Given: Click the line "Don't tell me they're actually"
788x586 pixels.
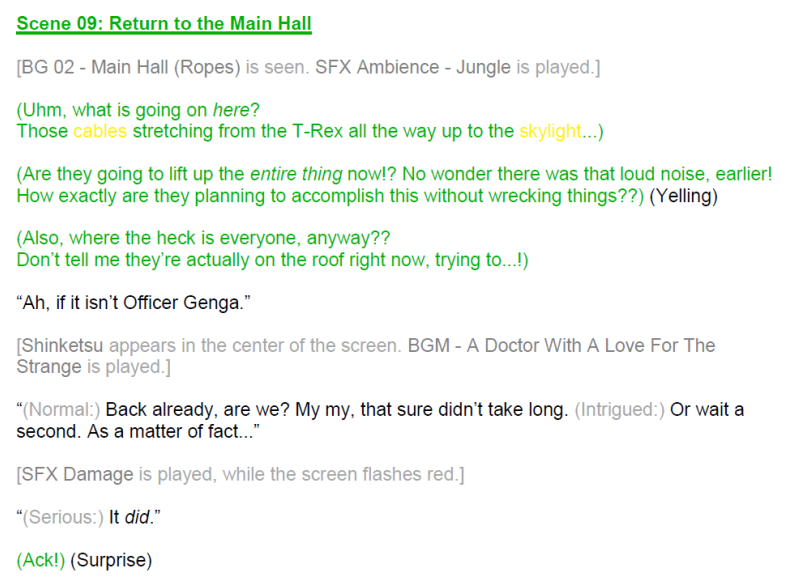Looking at the screenshot, I should [x=272, y=260].
